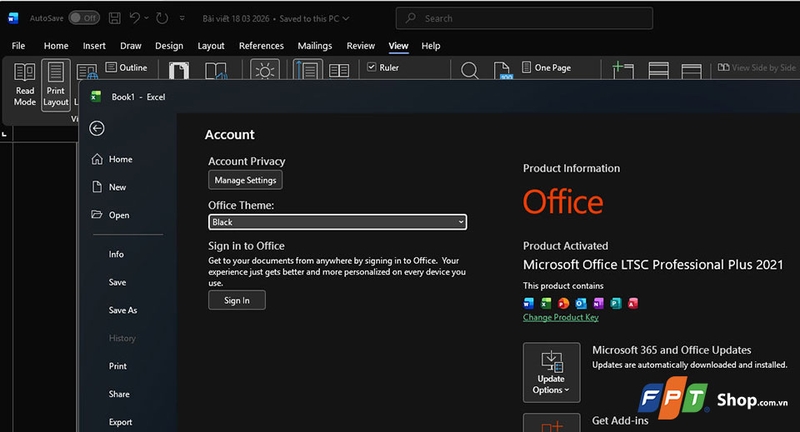
Task: Select Vertical page movement in Word
Action: (308, 70)
